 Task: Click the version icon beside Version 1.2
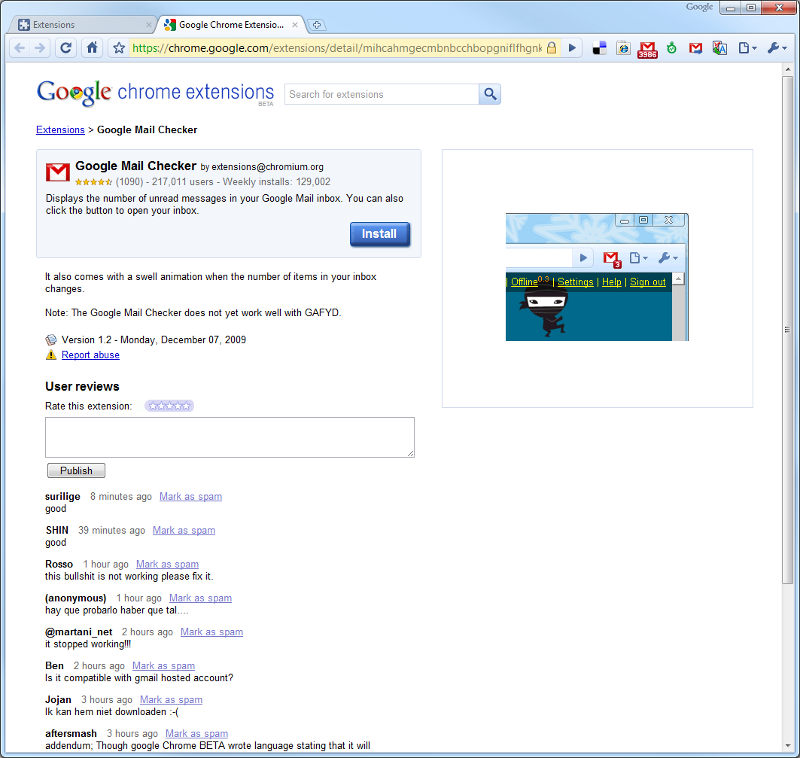tap(51, 340)
